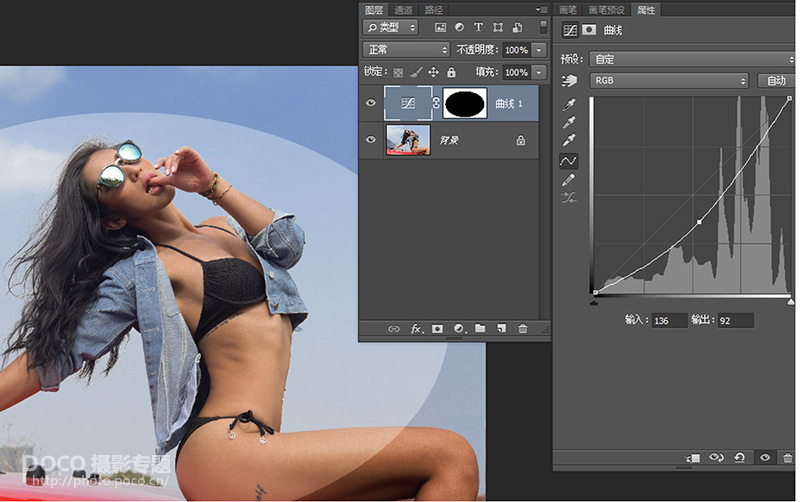Viewport: 800px width, 502px height.
Task: Filter layers by adjustment layers icon
Action: pos(459,27)
